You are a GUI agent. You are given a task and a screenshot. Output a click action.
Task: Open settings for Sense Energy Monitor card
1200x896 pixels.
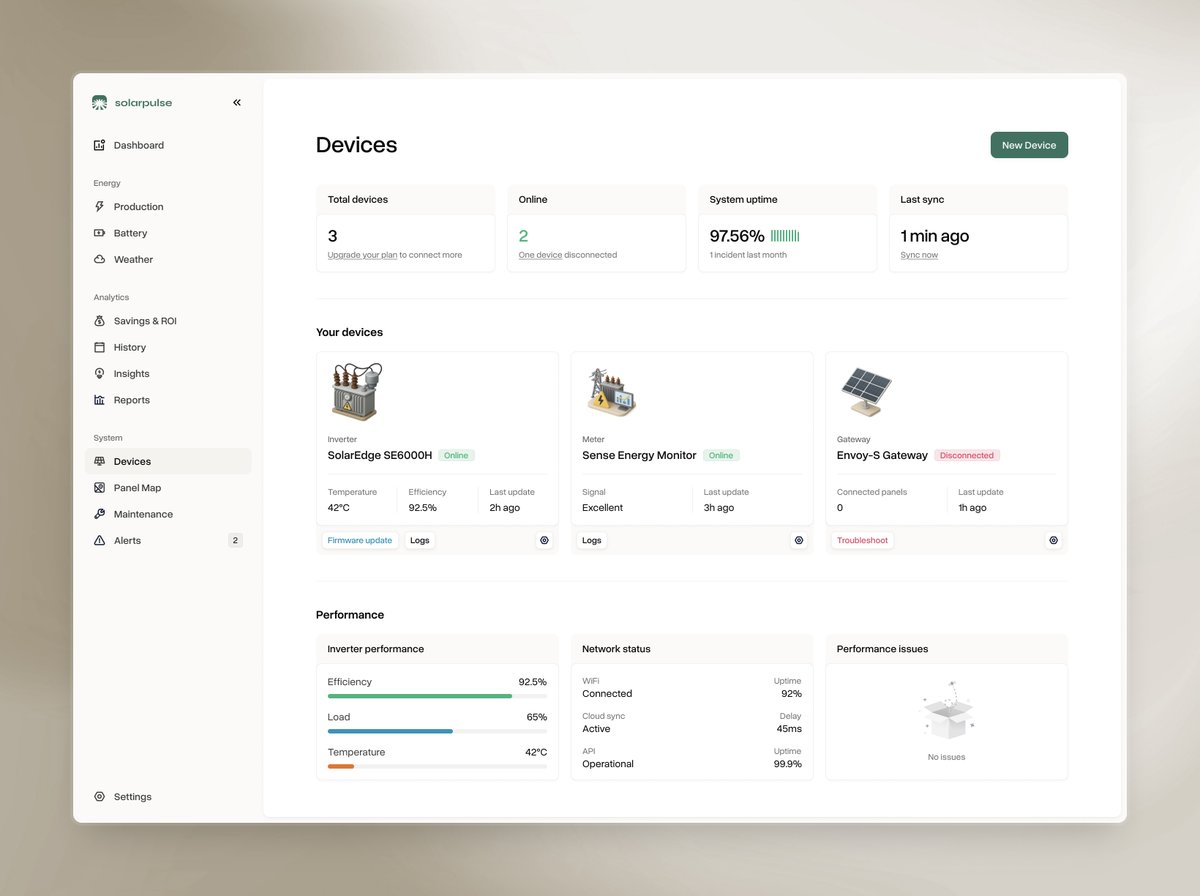coord(799,540)
